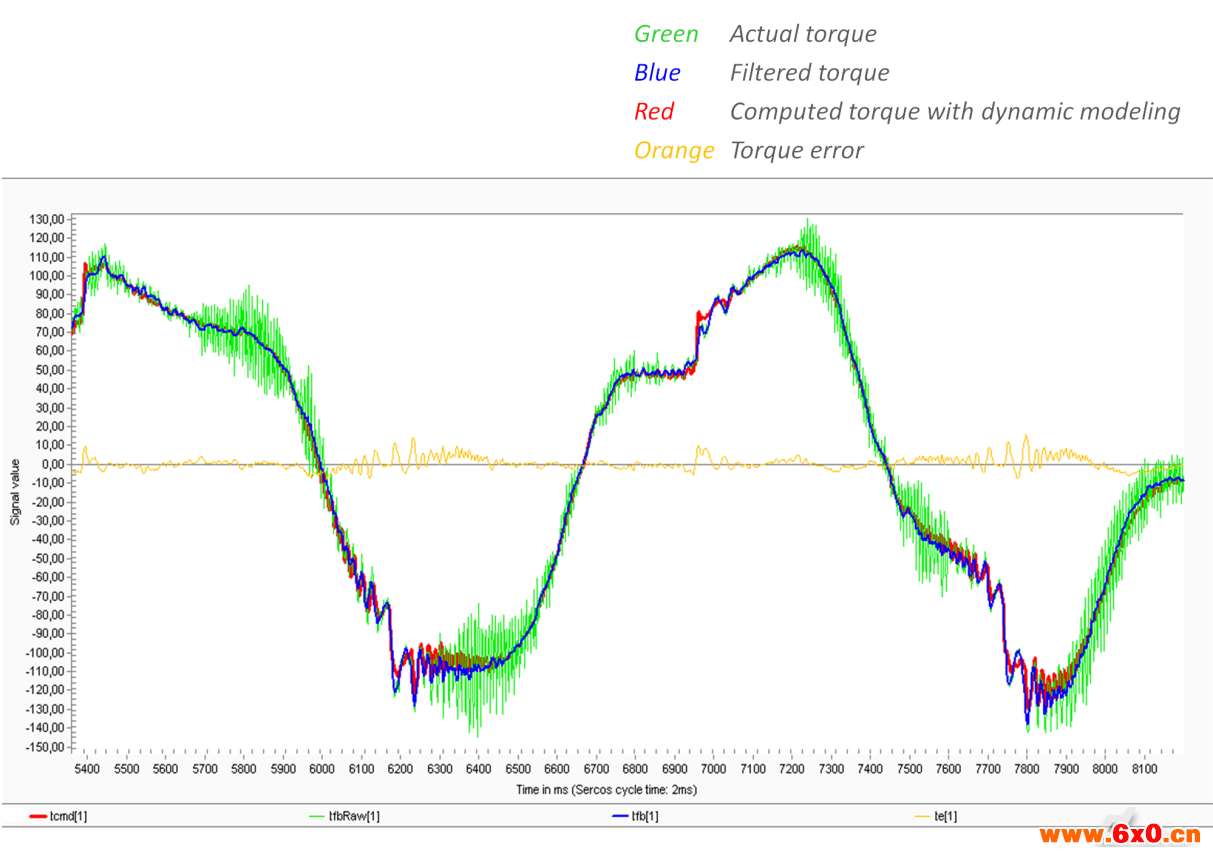Image resolution: width=1213 pixels, height=857 pixels.
Task: Click the 130,00 tick label on the vertical axis
Action: (x=49, y=219)
